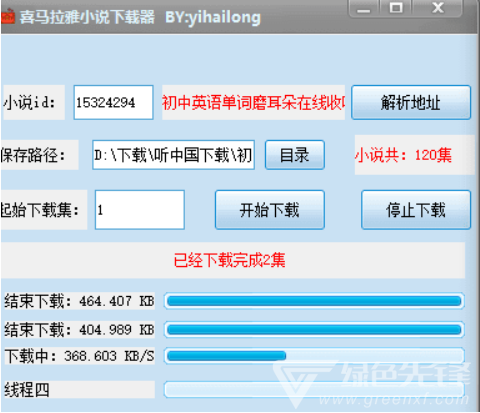Click the red app icon in title bar

(7, 17)
